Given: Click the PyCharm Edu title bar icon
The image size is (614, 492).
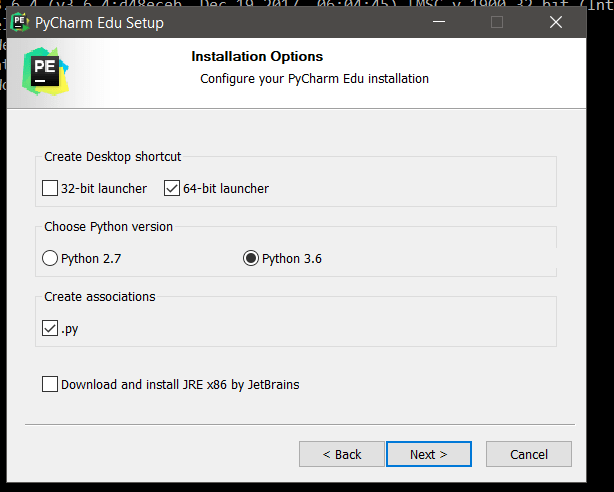Looking at the screenshot, I should [x=20, y=22].
